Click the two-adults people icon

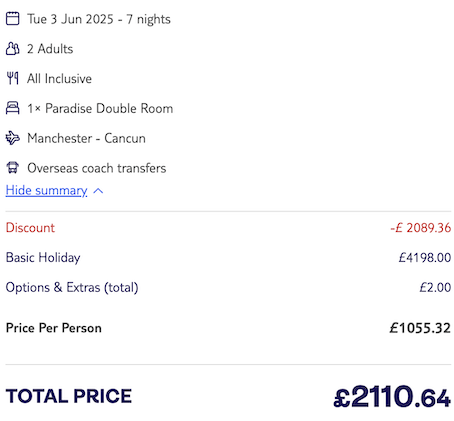13,49
